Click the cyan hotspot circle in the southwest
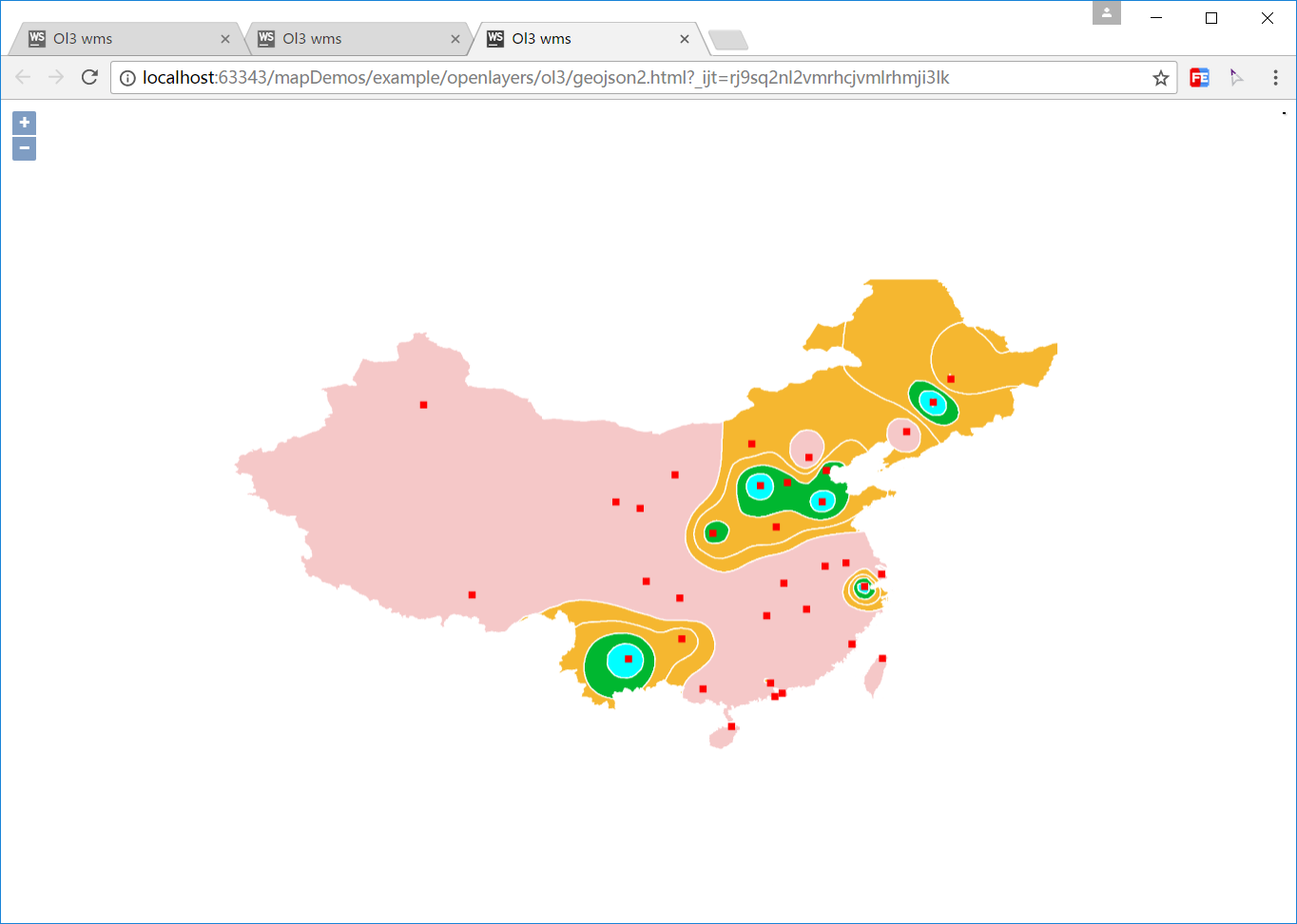1297x924 pixels. tap(625, 659)
